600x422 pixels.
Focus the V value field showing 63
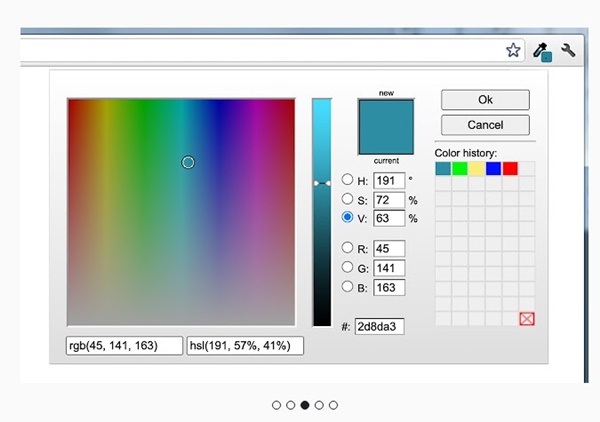(389, 218)
